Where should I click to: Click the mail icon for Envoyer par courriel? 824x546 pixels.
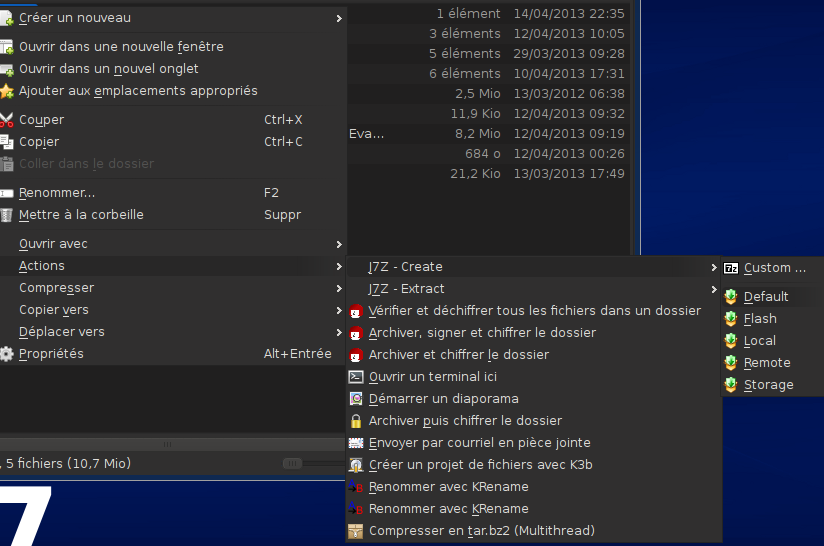(356, 443)
